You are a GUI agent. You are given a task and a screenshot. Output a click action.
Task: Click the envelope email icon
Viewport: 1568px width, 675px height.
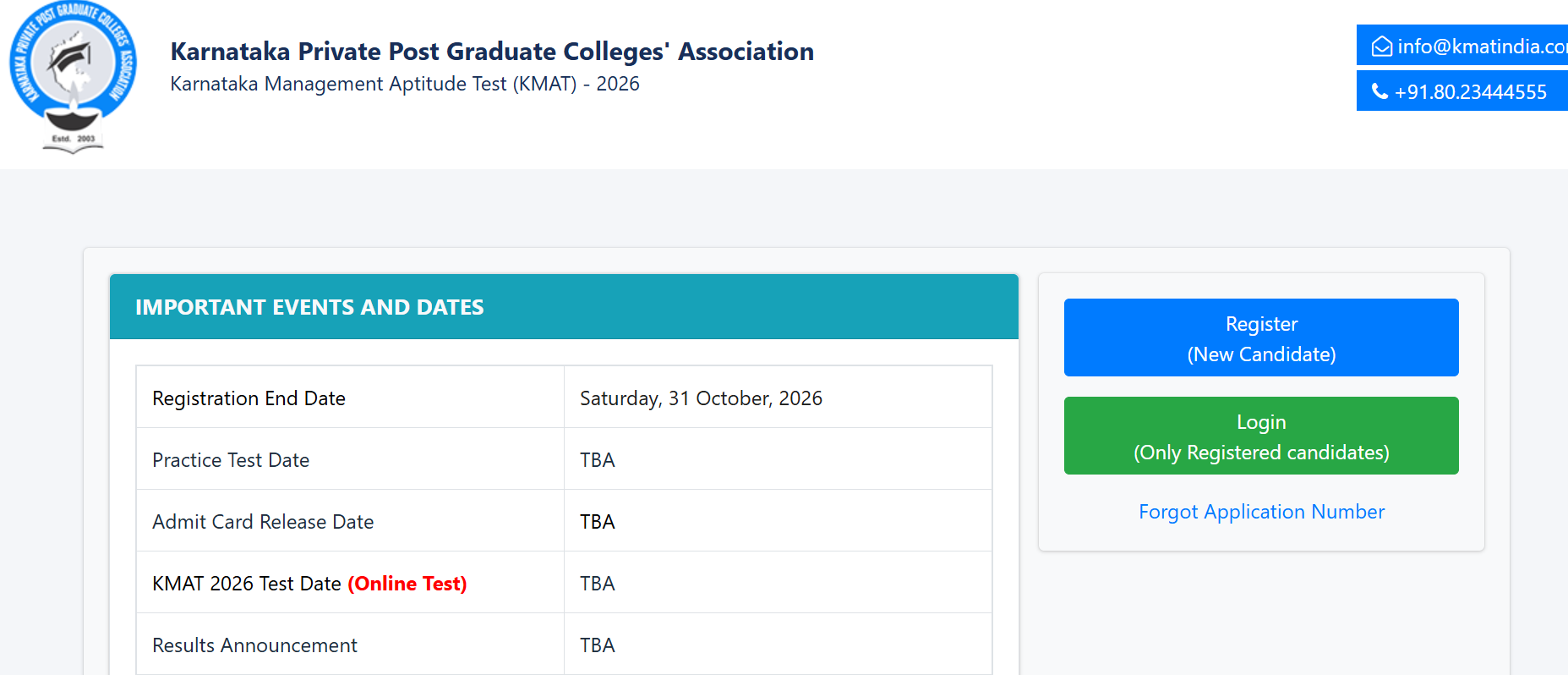click(x=1382, y=47)
